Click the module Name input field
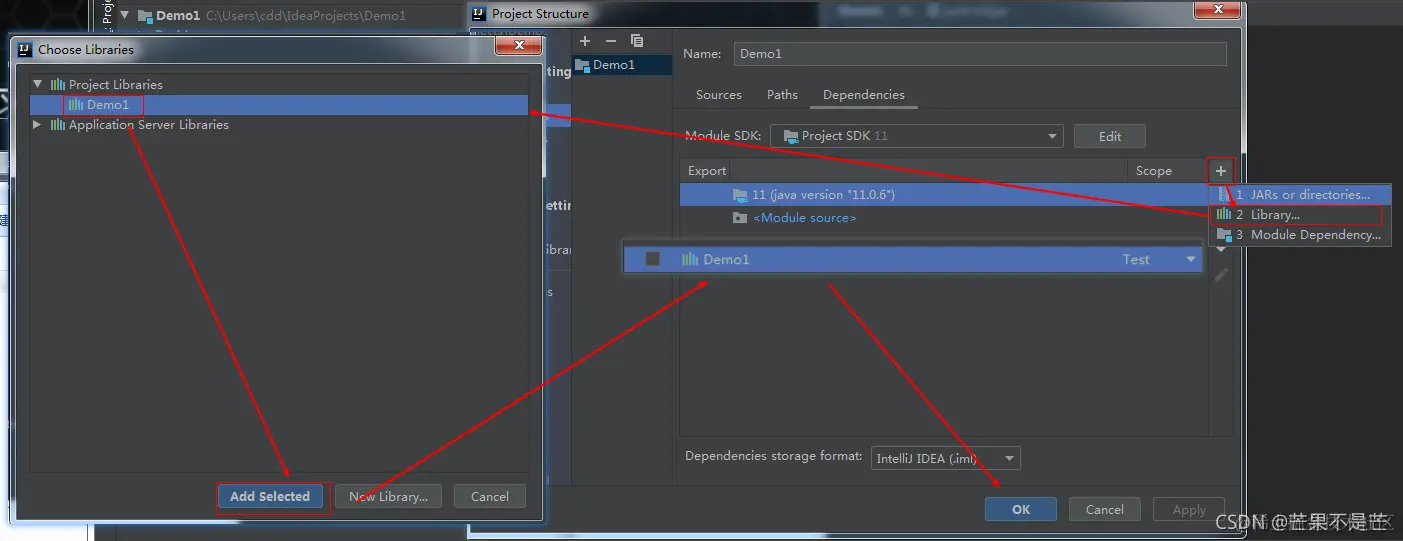 pyautogui.click(x=980, y=54)
